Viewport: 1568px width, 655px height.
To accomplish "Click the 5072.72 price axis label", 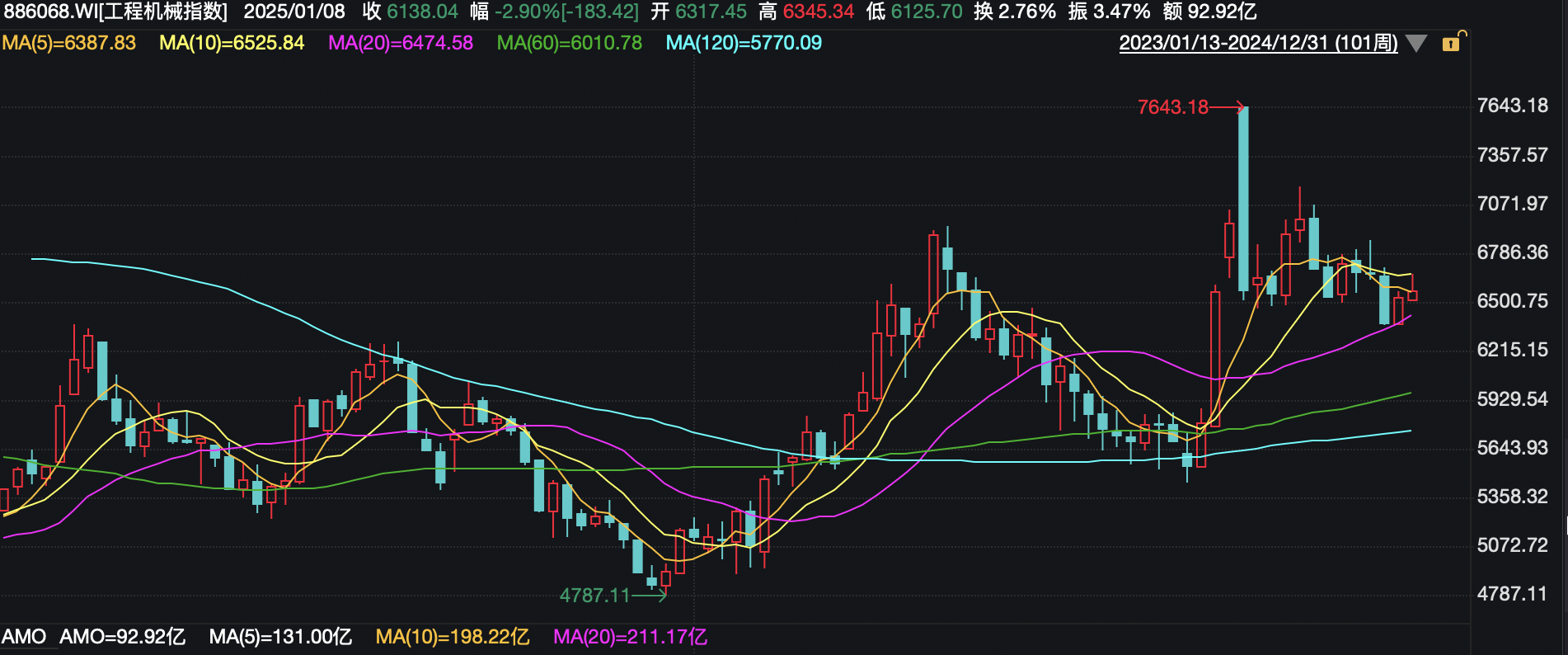I will pos(1512,545).
